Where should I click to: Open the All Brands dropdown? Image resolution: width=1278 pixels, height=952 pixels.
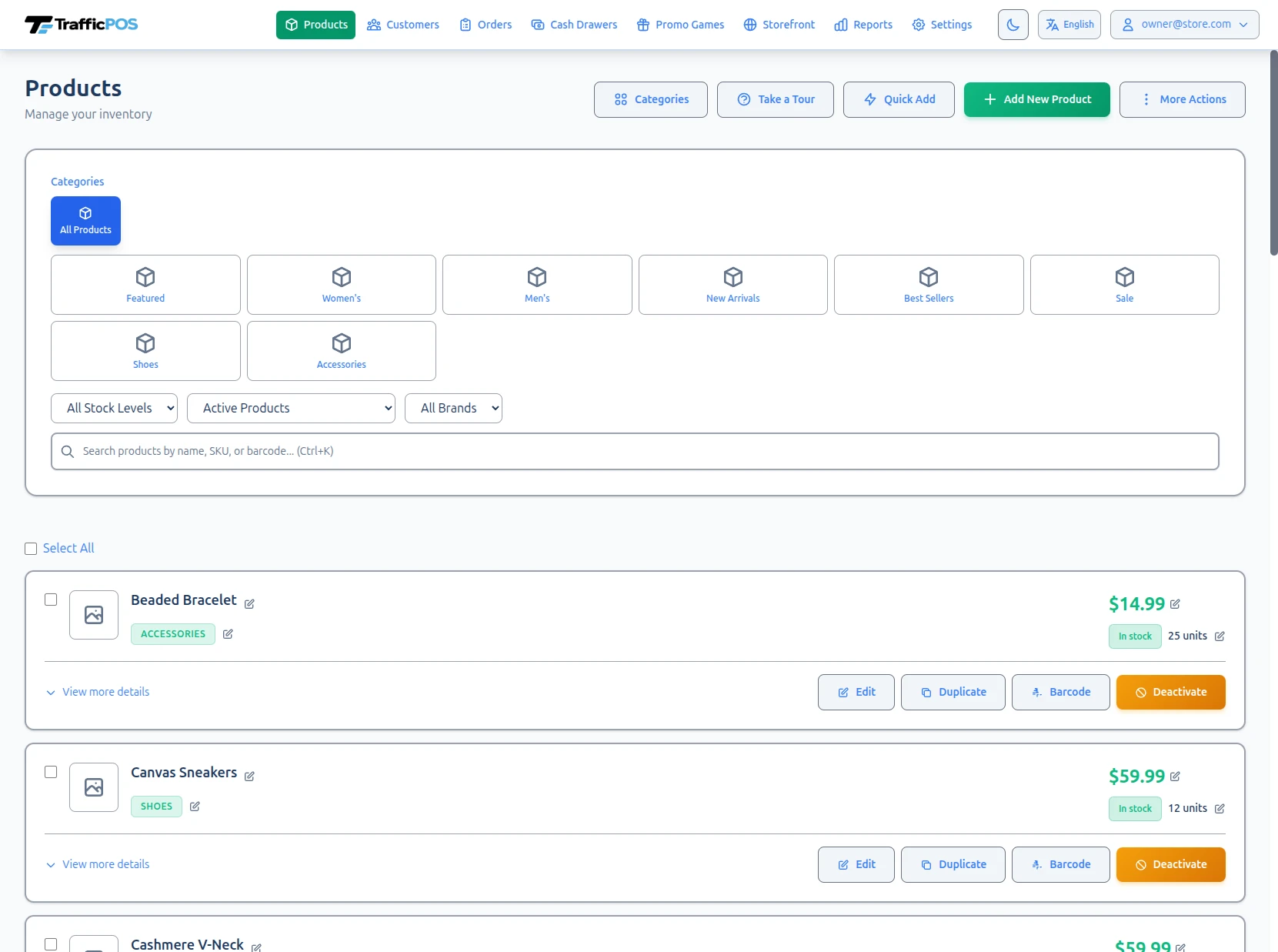[x=453, y=409]
